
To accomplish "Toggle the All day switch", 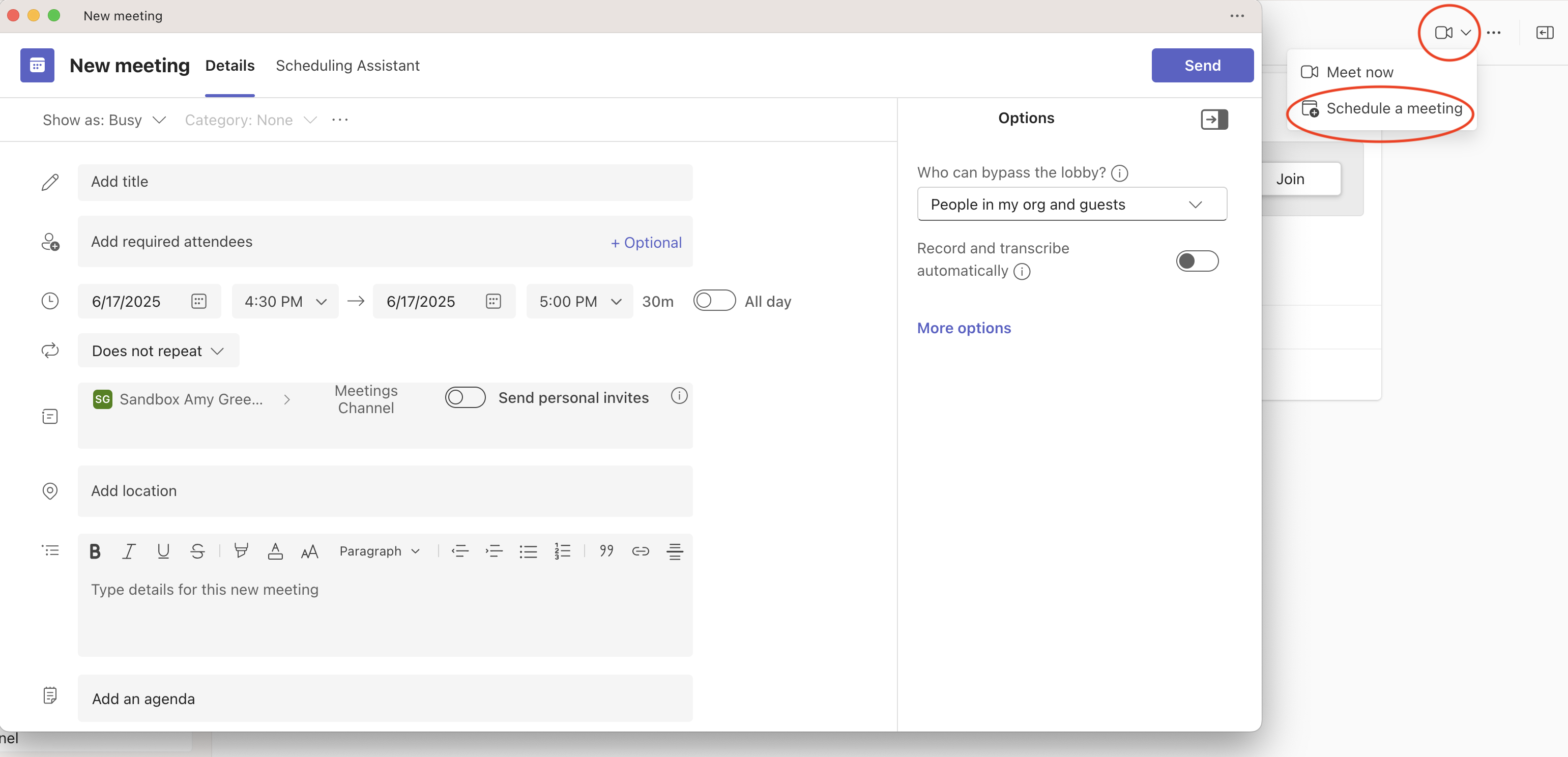I will (x=714, y=301).
